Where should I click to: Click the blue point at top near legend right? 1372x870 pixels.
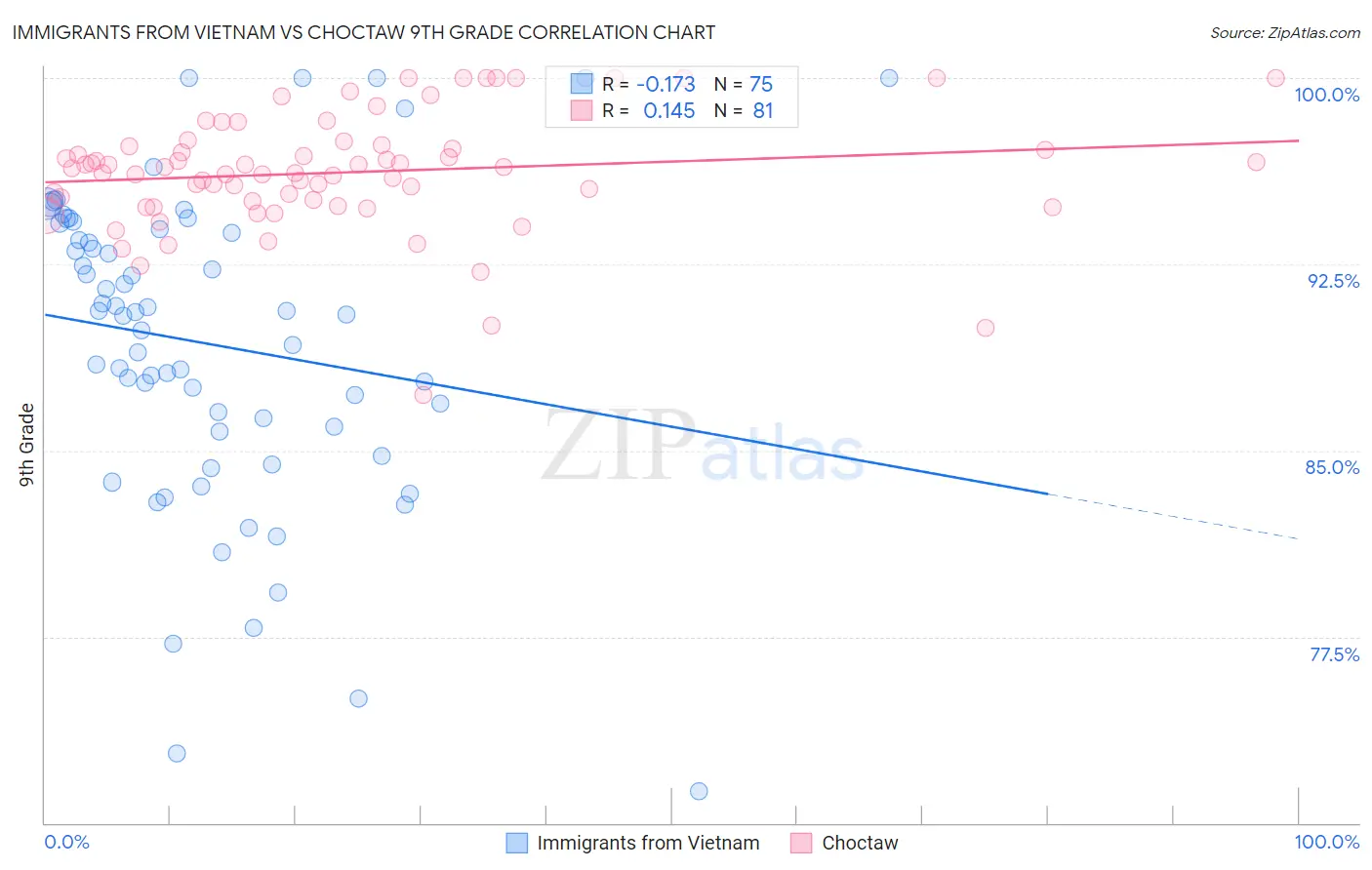[x=889, y=78]
